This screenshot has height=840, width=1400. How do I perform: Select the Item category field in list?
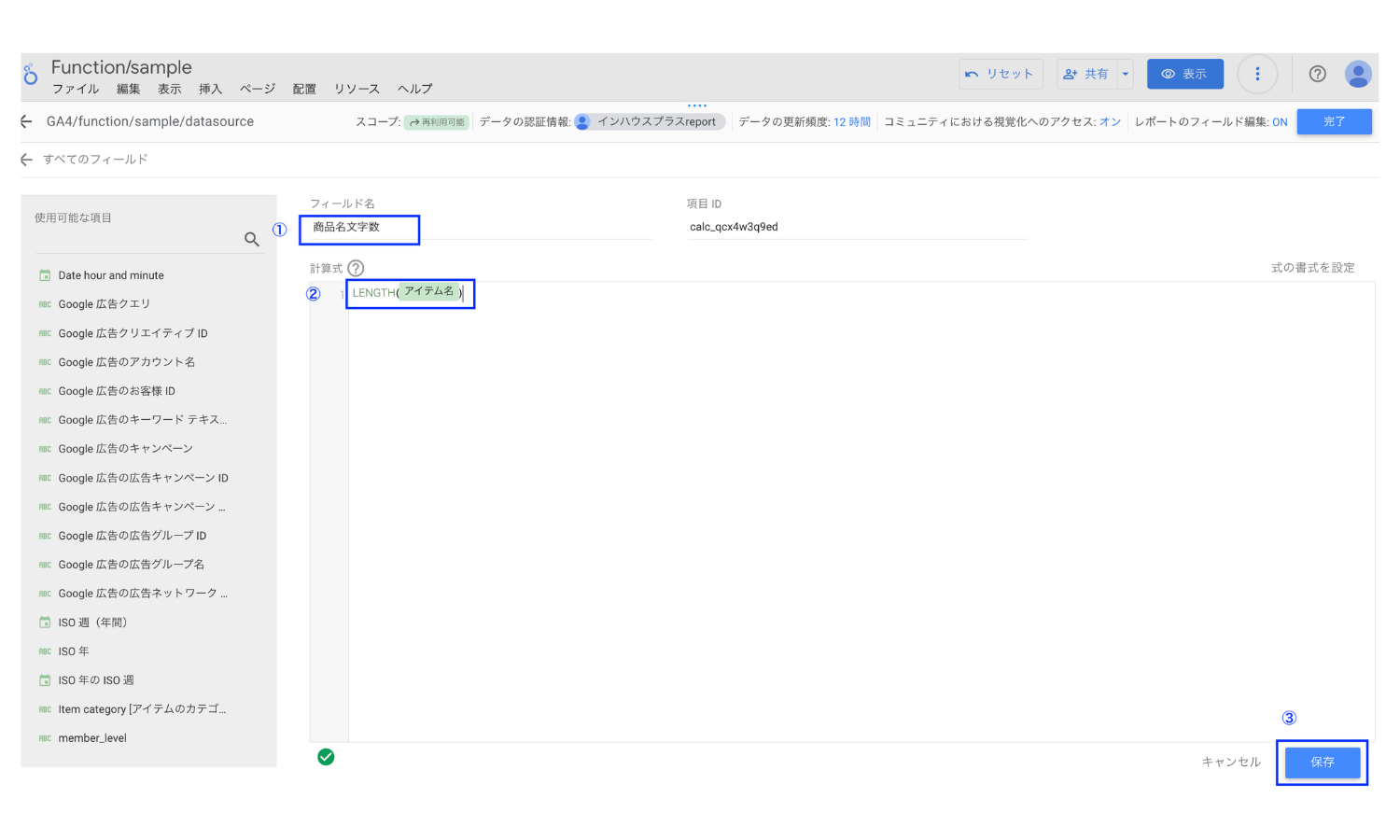click(142, 709)
